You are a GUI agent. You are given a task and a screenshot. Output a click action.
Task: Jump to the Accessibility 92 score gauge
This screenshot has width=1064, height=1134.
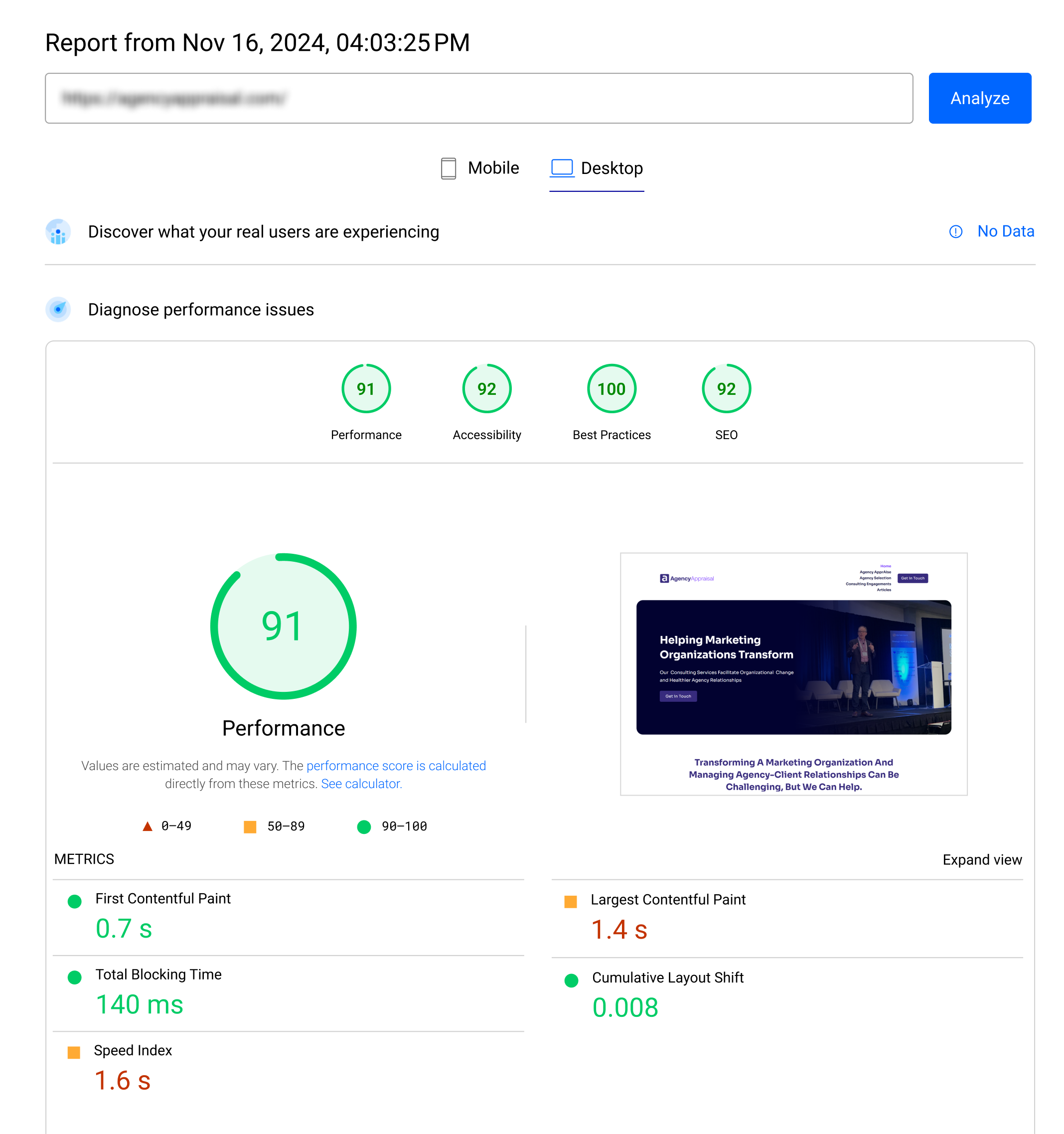click(486, 388)
